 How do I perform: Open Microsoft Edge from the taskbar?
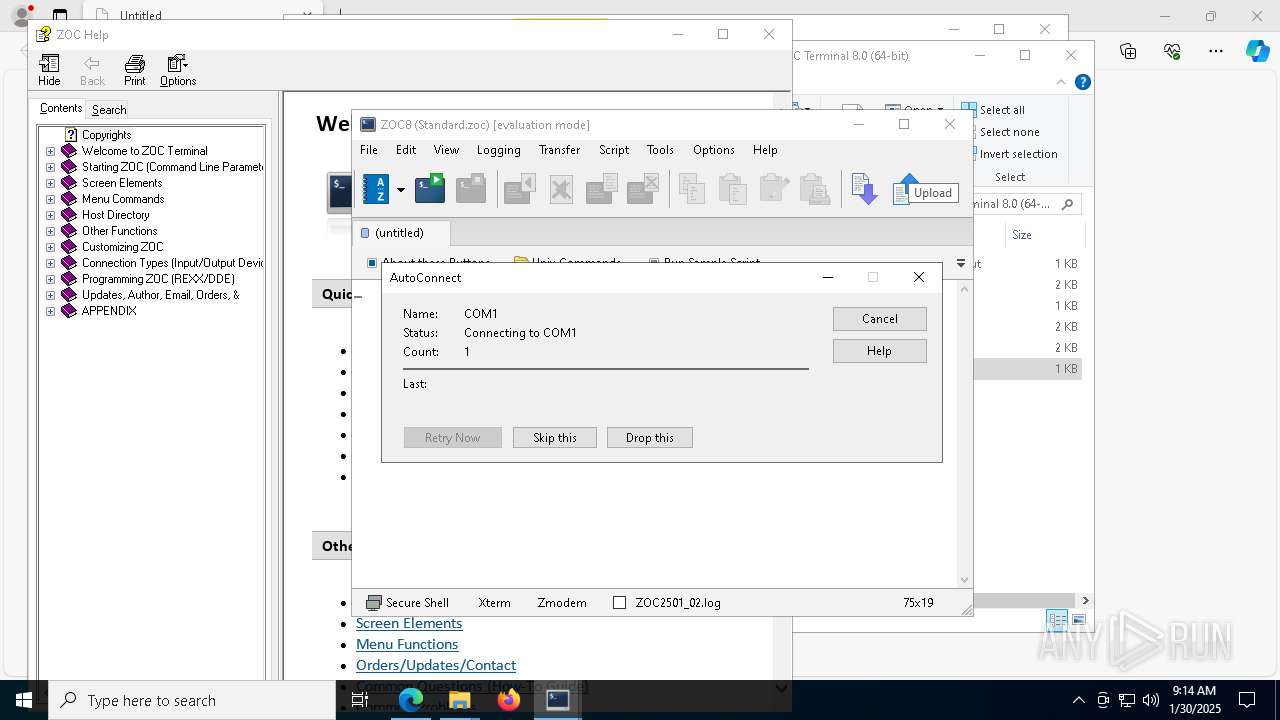point(411,700)
